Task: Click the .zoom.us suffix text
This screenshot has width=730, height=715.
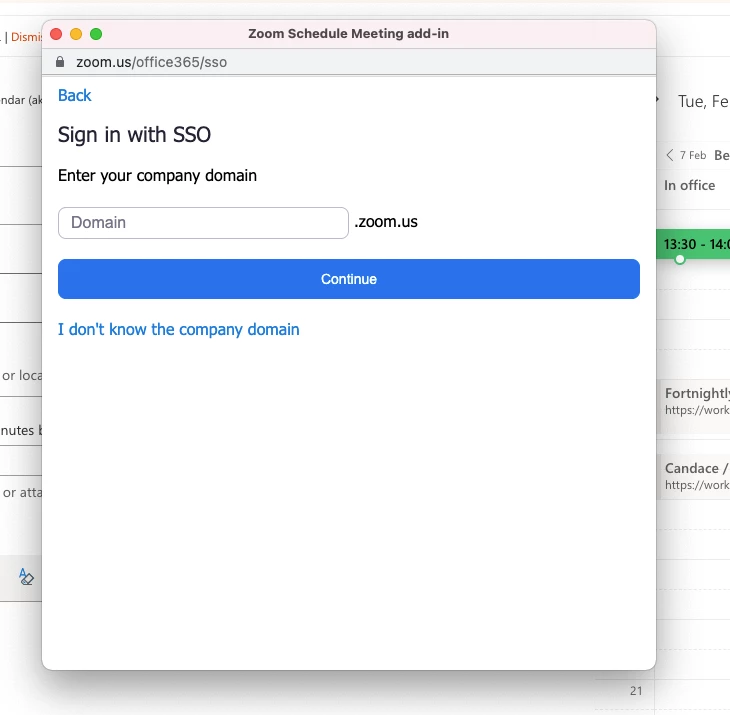Action: tap(386, 222)
